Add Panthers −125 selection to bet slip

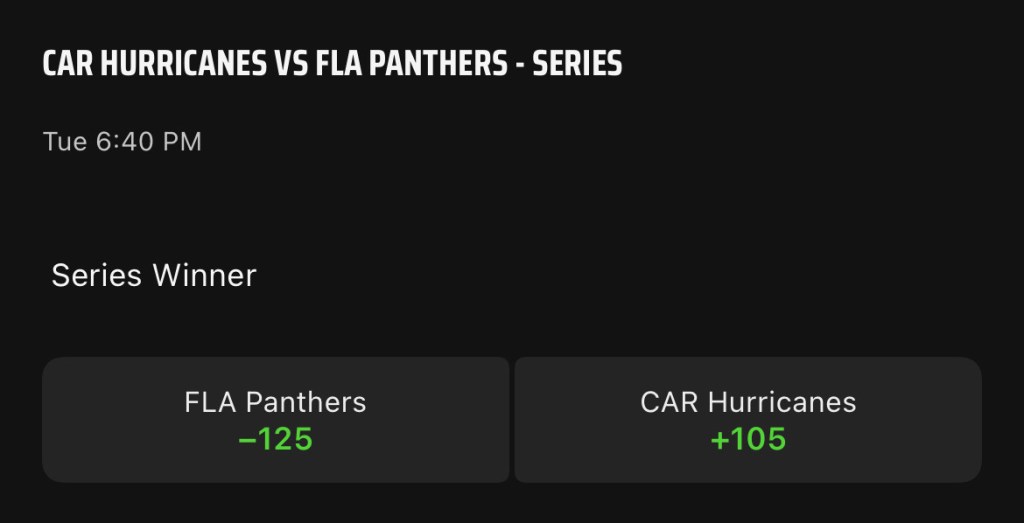(275, 420)
